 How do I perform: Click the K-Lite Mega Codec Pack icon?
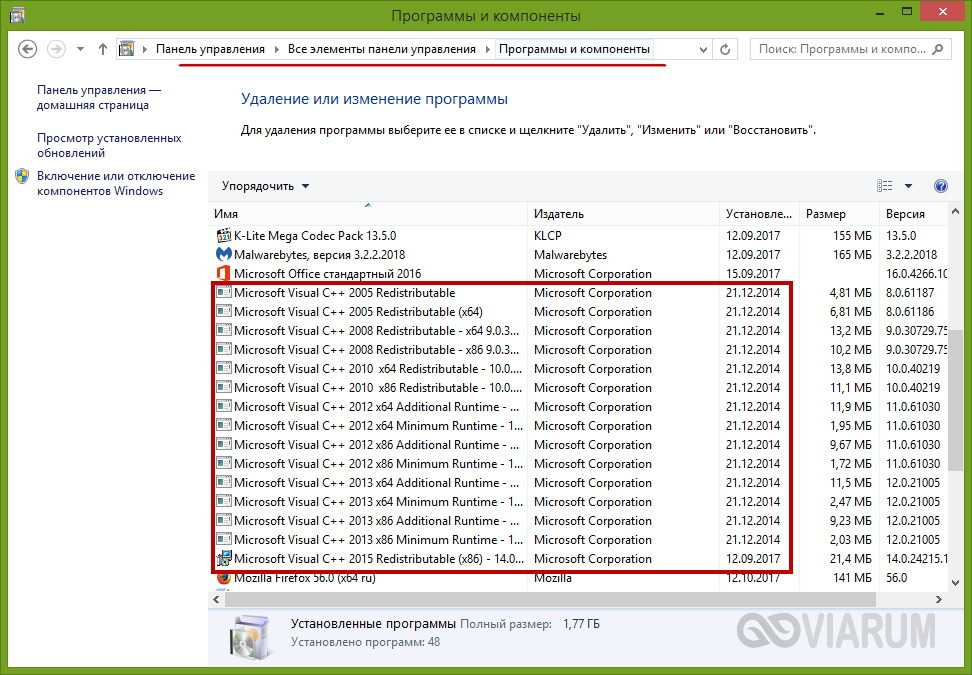pos(224,236)
